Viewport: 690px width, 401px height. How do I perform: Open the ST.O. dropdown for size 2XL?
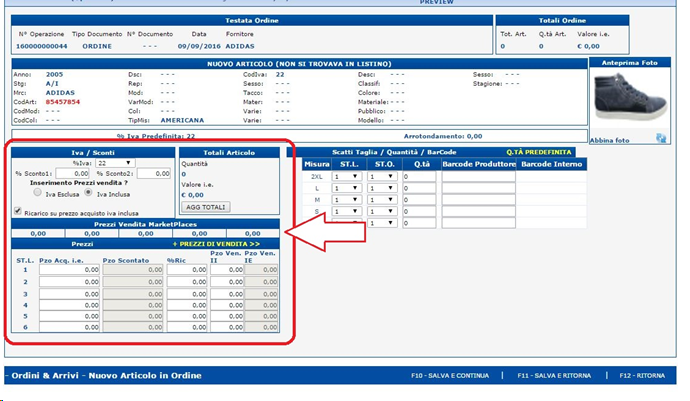(382, 177)
